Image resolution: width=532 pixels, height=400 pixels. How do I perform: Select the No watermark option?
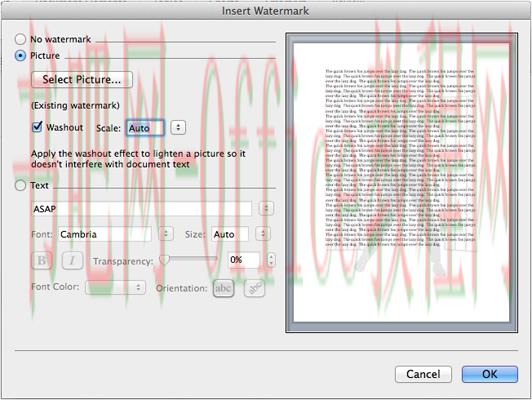pos(20,39)
